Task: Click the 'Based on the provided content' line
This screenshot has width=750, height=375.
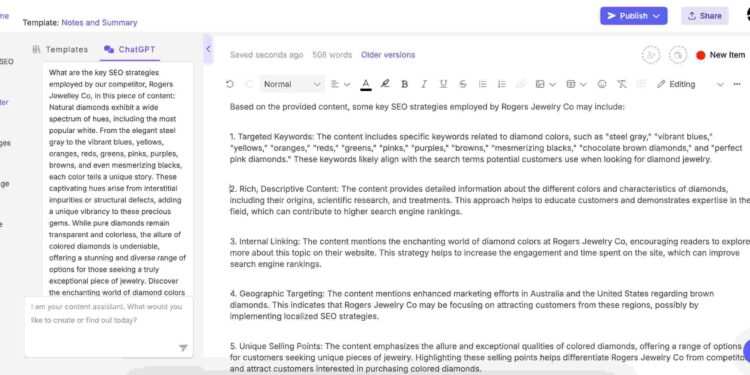Action: coord(427,107)
